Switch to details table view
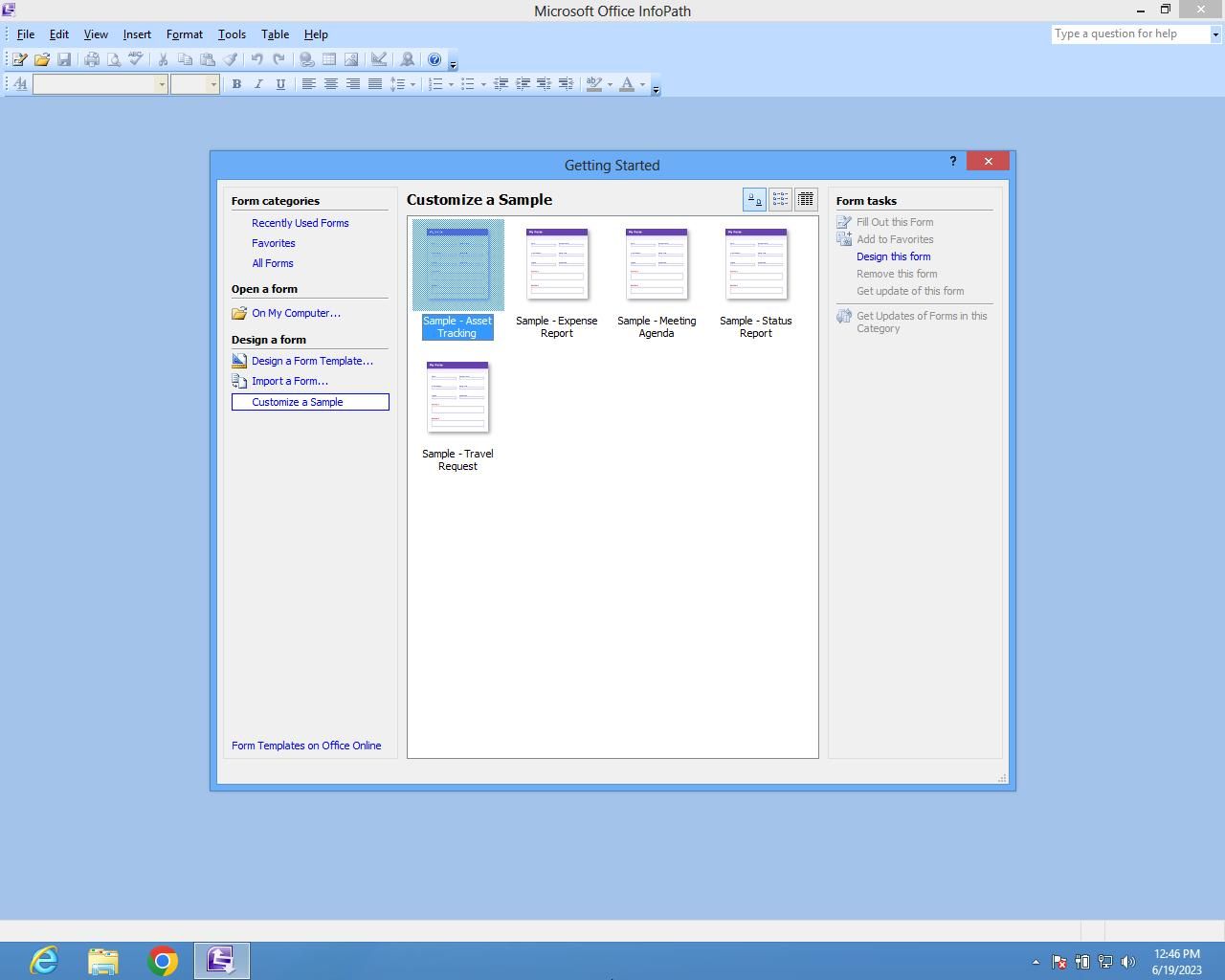 pos(806,199)
